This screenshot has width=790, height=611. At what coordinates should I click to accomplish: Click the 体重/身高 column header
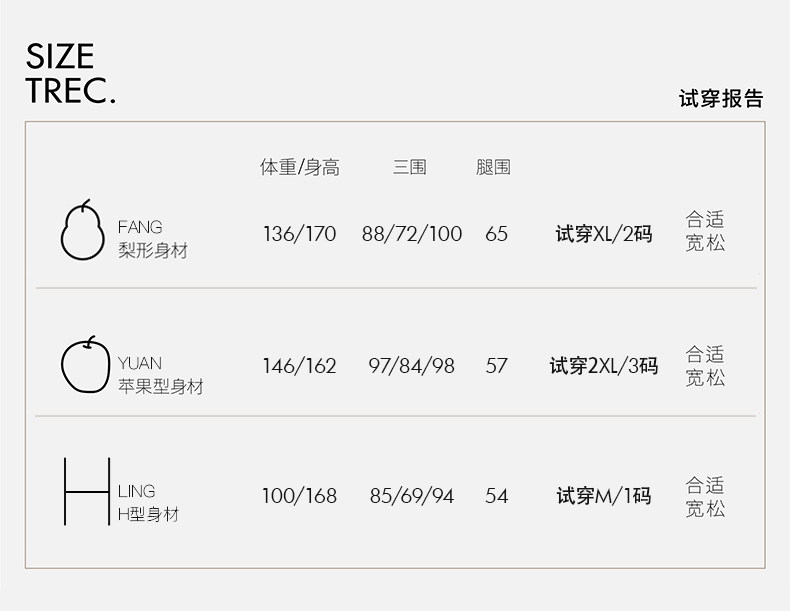point(300,168)
